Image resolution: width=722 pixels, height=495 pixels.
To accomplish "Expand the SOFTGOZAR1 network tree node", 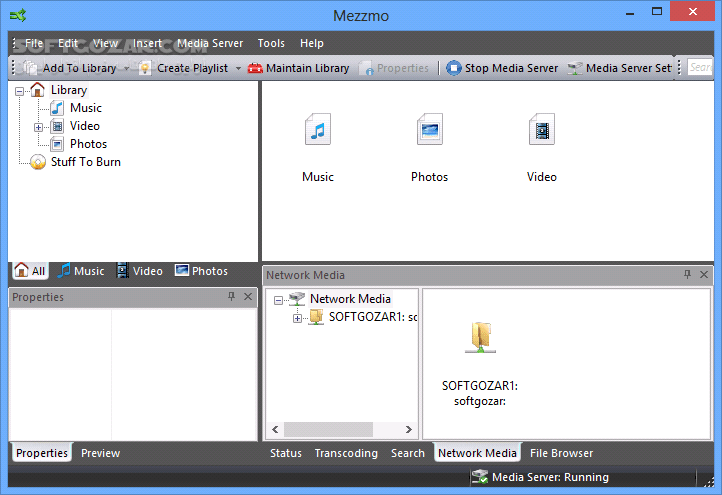I will tap(297, 318).
